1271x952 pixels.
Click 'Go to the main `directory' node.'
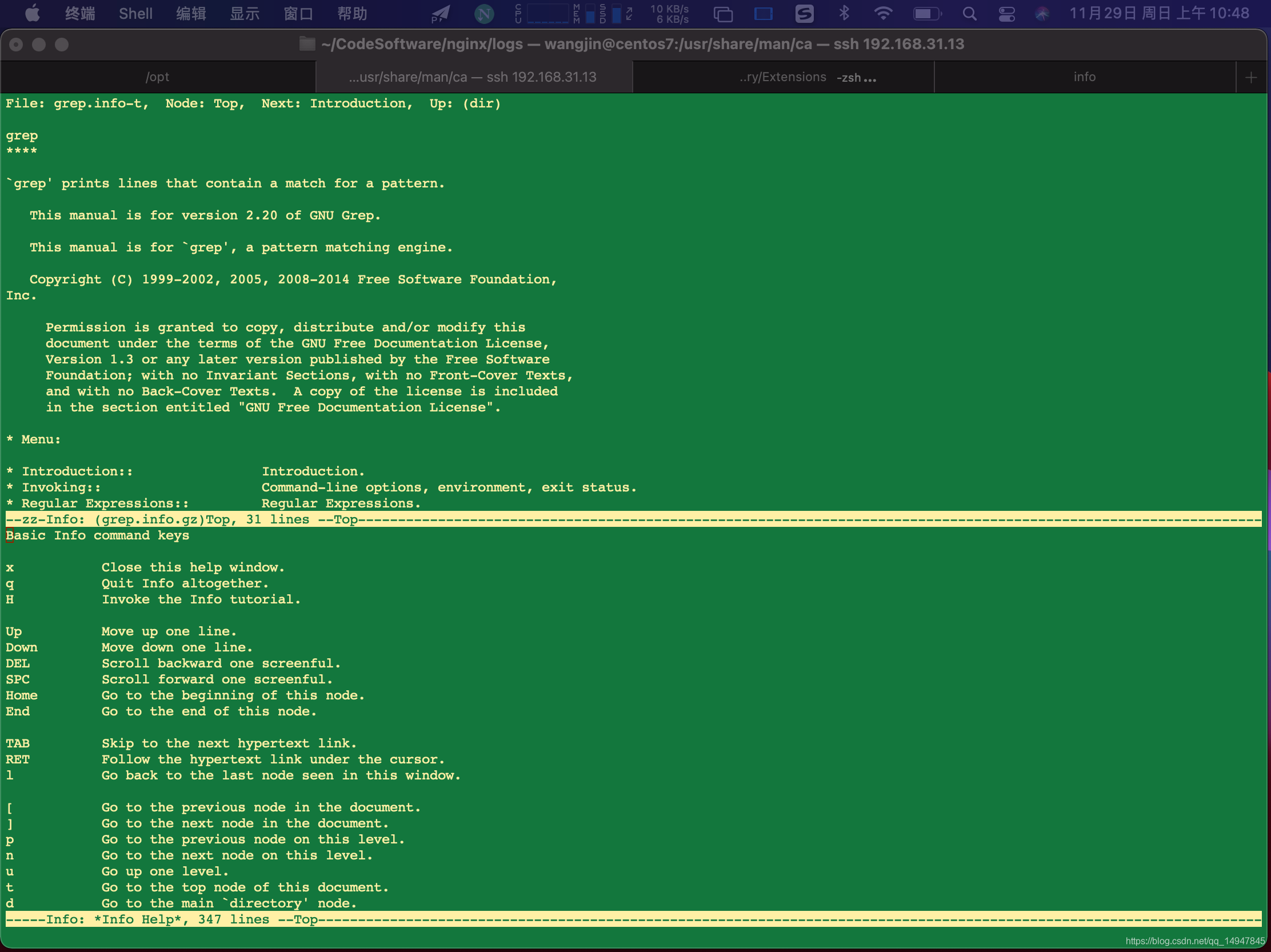click(229, 904)
